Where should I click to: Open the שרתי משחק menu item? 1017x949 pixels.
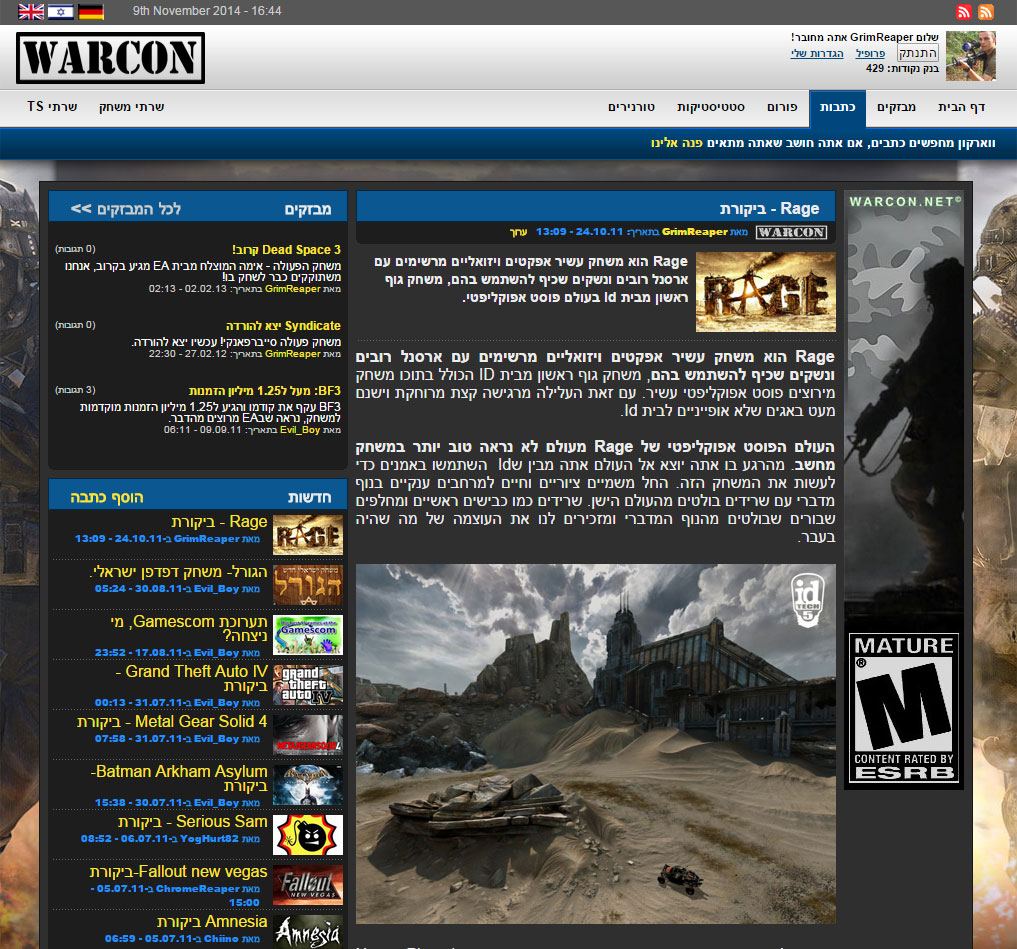(131, 107)
